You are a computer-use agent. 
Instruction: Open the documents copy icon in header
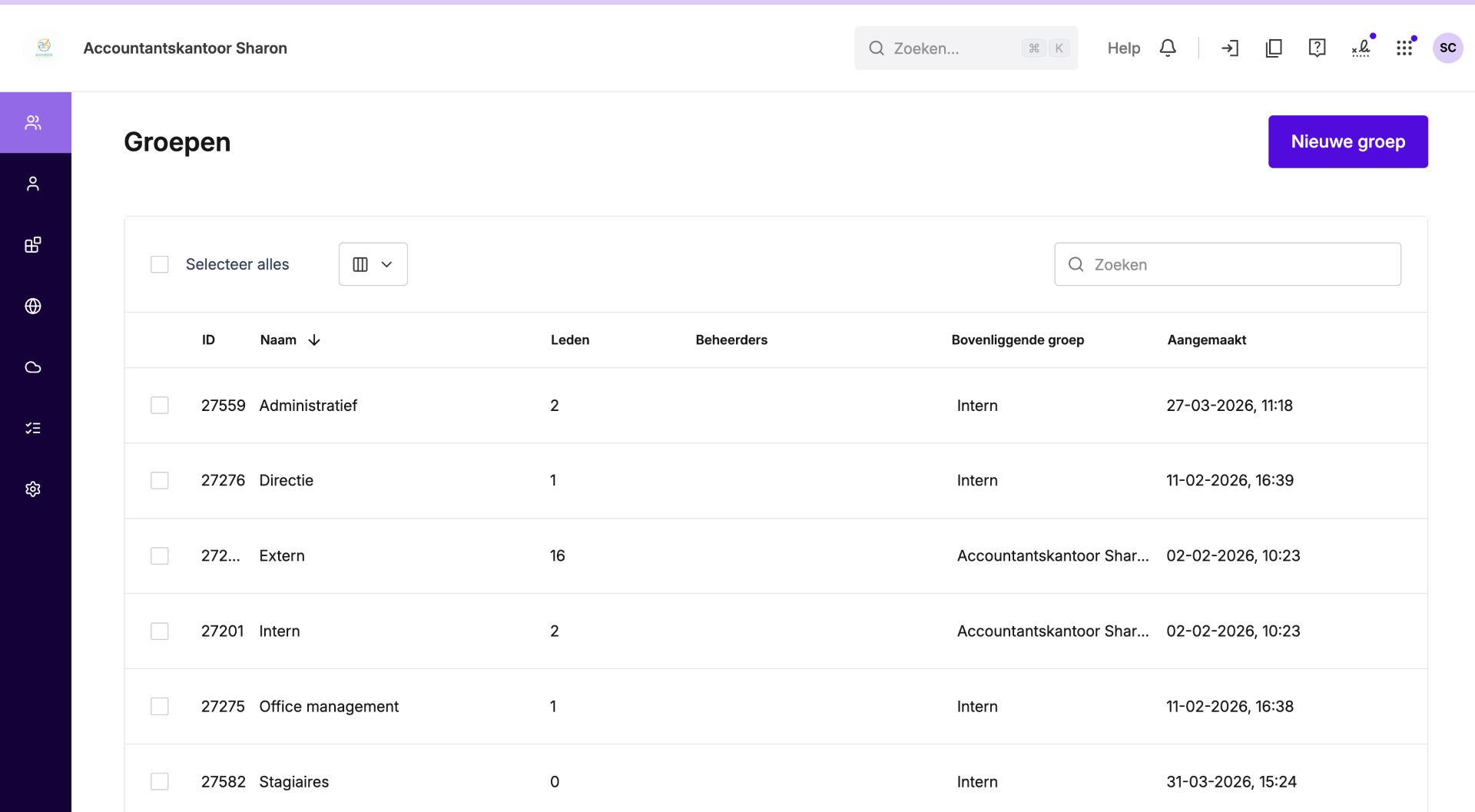(1274, 48)
